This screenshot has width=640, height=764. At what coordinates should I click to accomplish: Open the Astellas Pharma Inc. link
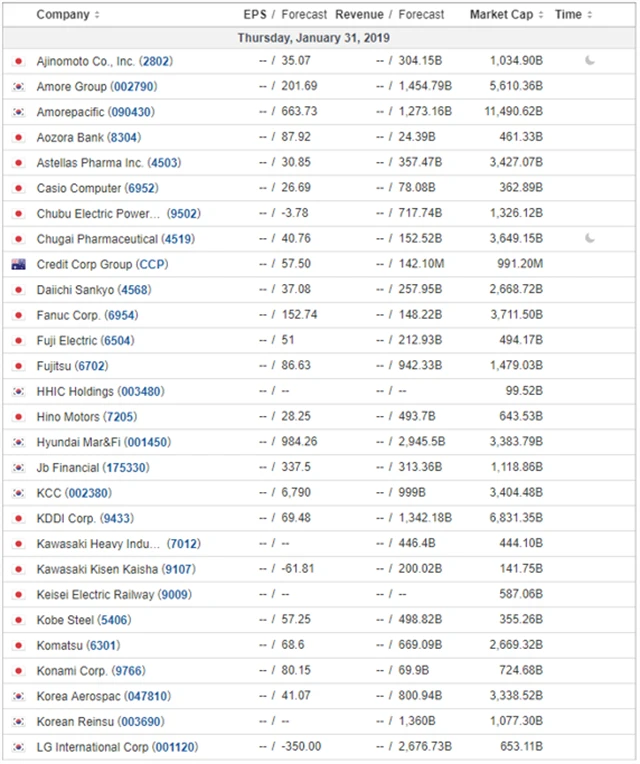89,162
